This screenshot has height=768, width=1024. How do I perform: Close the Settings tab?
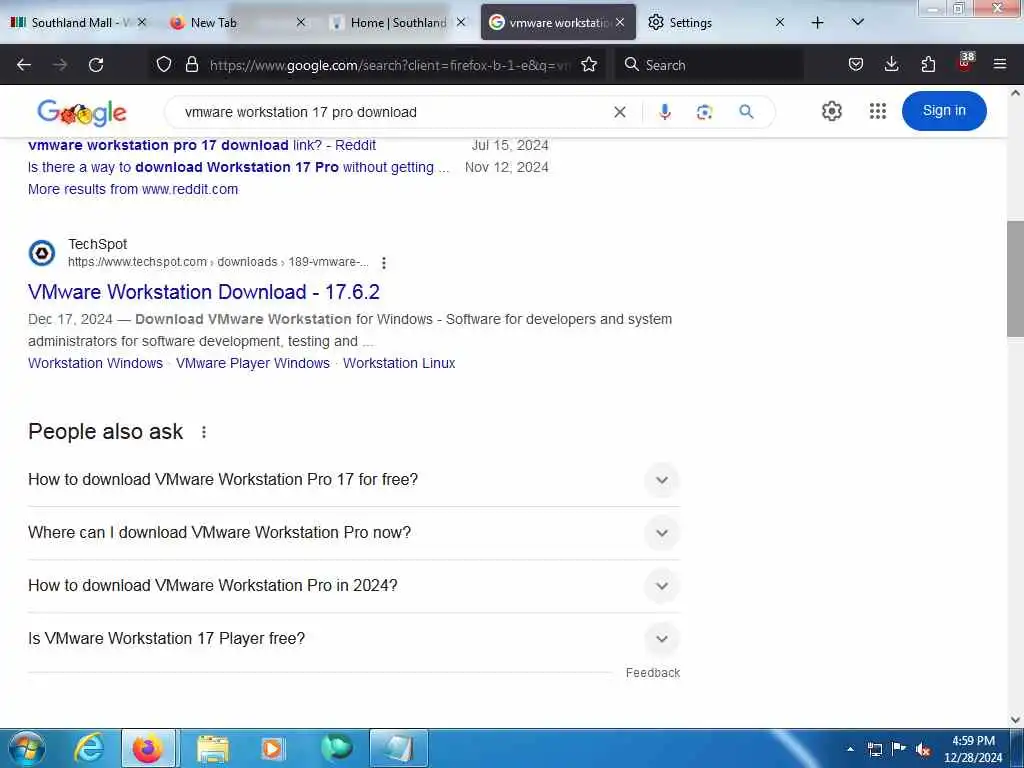pos(779,23)
